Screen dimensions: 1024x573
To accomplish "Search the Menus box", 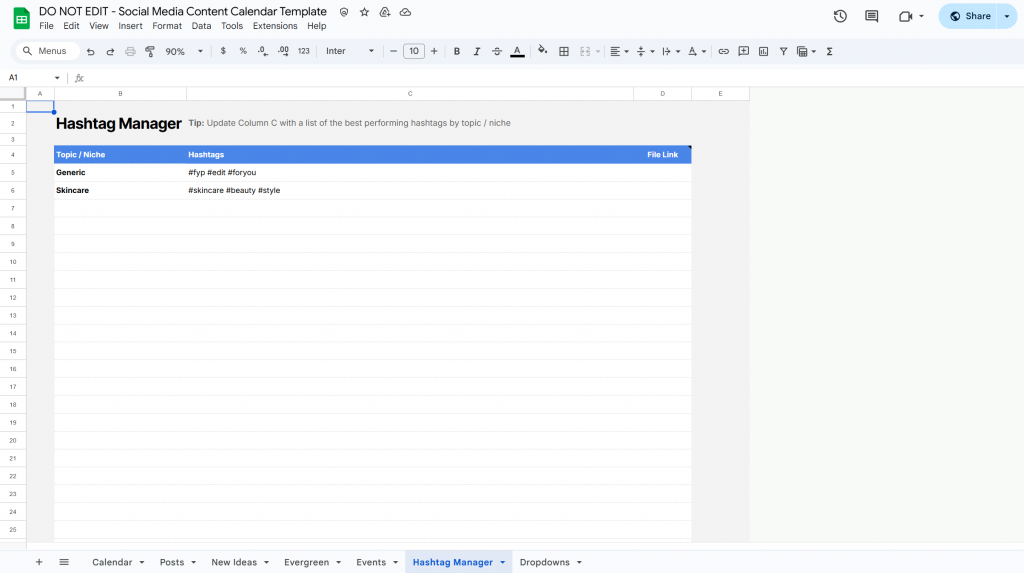I will [x=46, y=51].
